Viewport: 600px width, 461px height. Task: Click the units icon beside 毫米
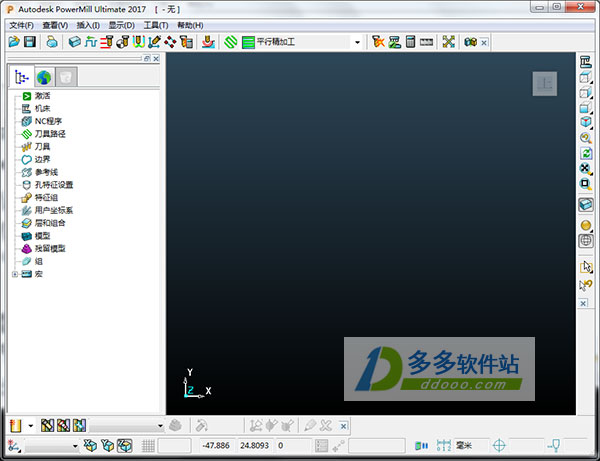coord(443,445)
